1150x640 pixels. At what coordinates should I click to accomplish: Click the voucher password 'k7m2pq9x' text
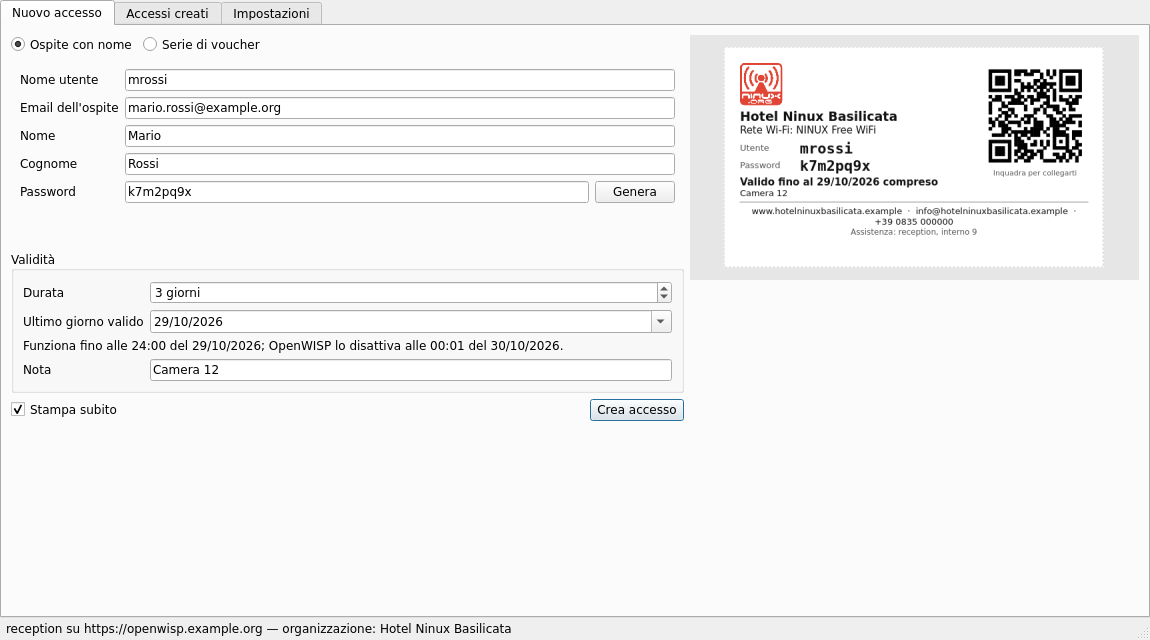pyautogui.click(x=835, y=166)
